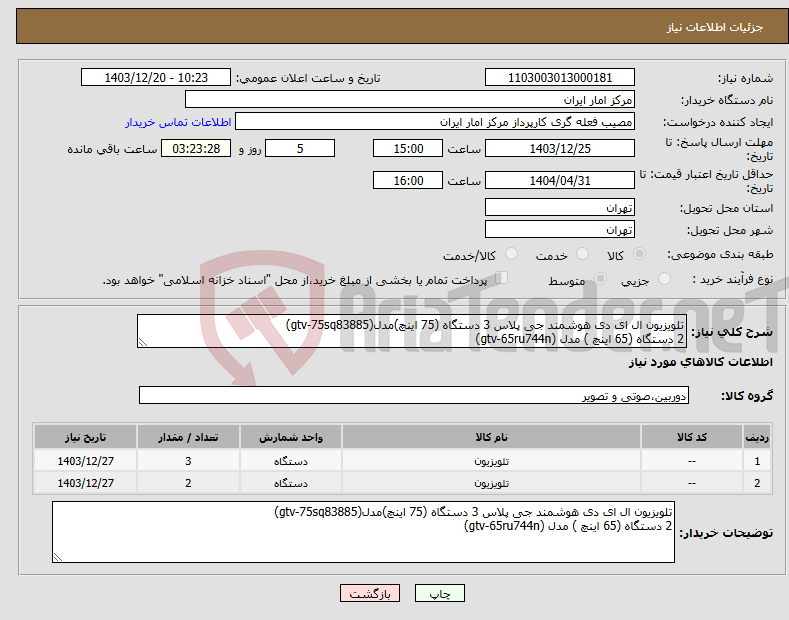This screenshot has height=620, width=789.
Task: Select the خدمت radio button
Action: (582, 254)
